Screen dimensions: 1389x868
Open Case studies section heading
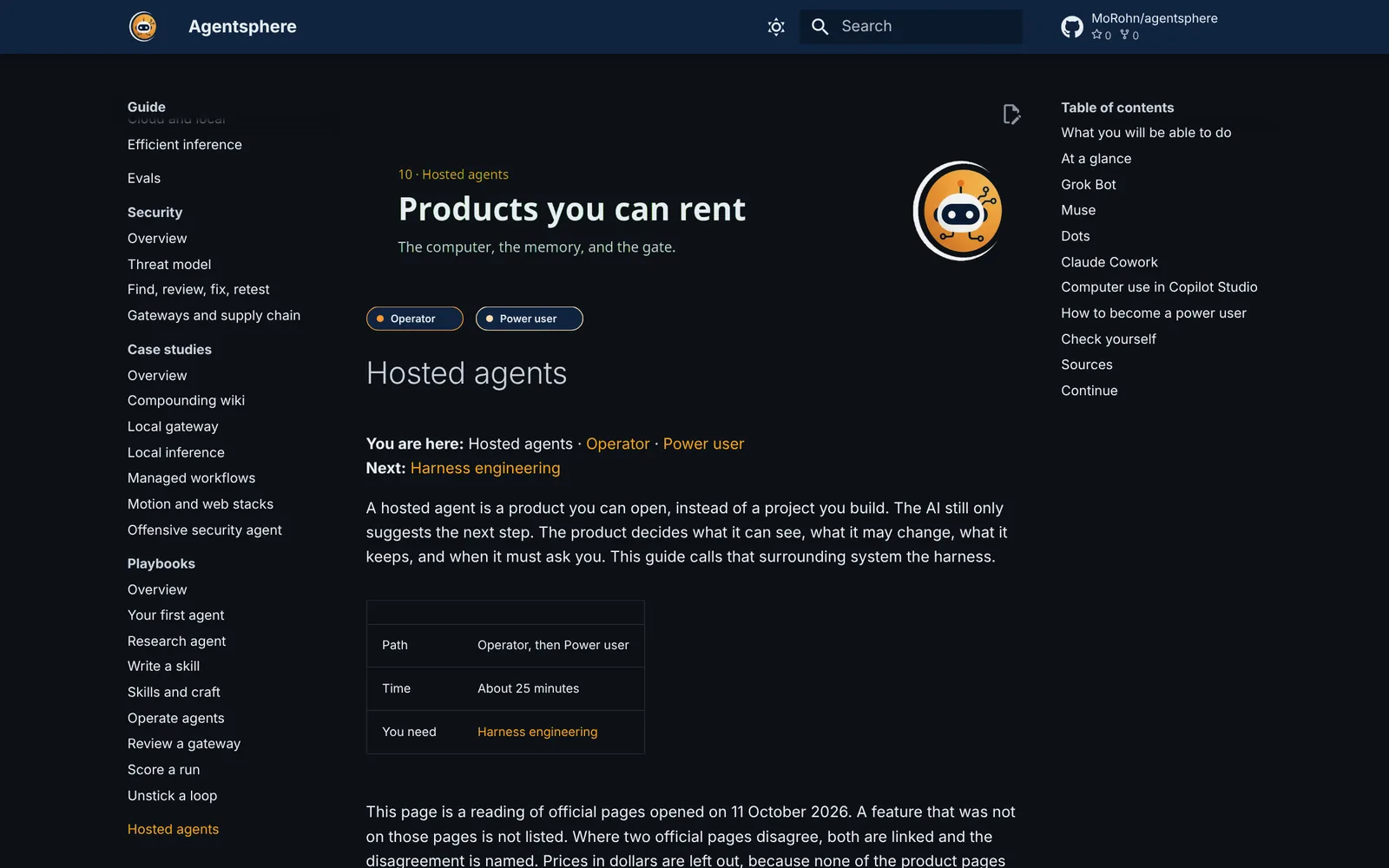pyautogui.click(x=169, y=350)
